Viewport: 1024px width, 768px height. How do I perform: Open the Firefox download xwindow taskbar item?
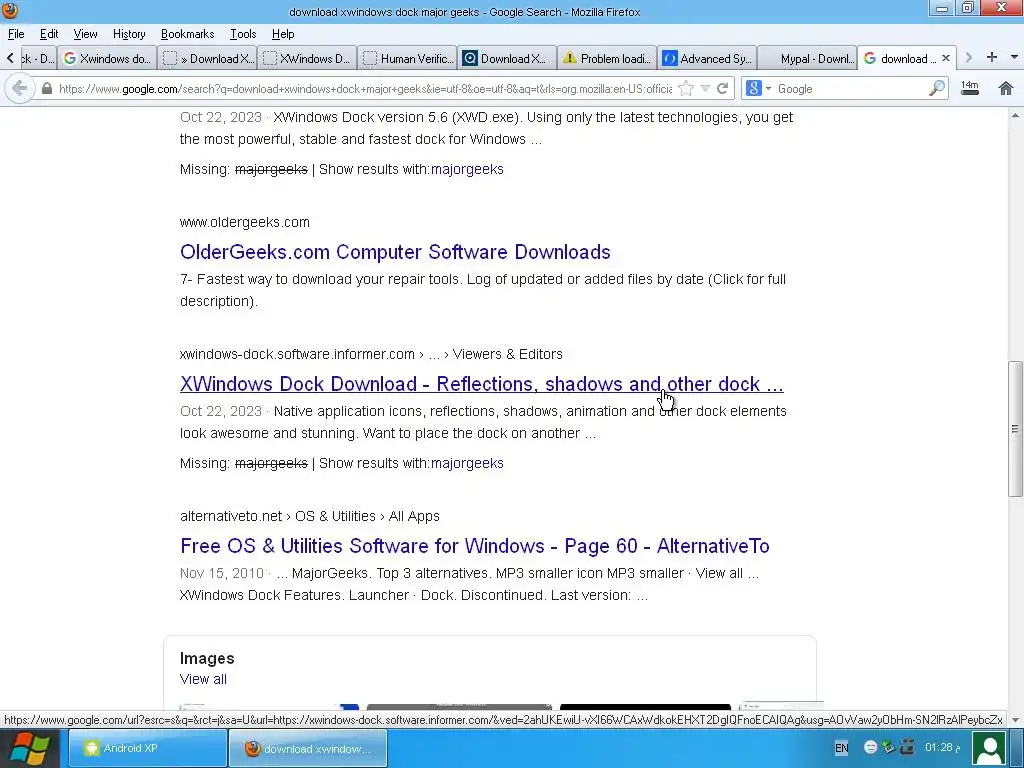point(308,748)
